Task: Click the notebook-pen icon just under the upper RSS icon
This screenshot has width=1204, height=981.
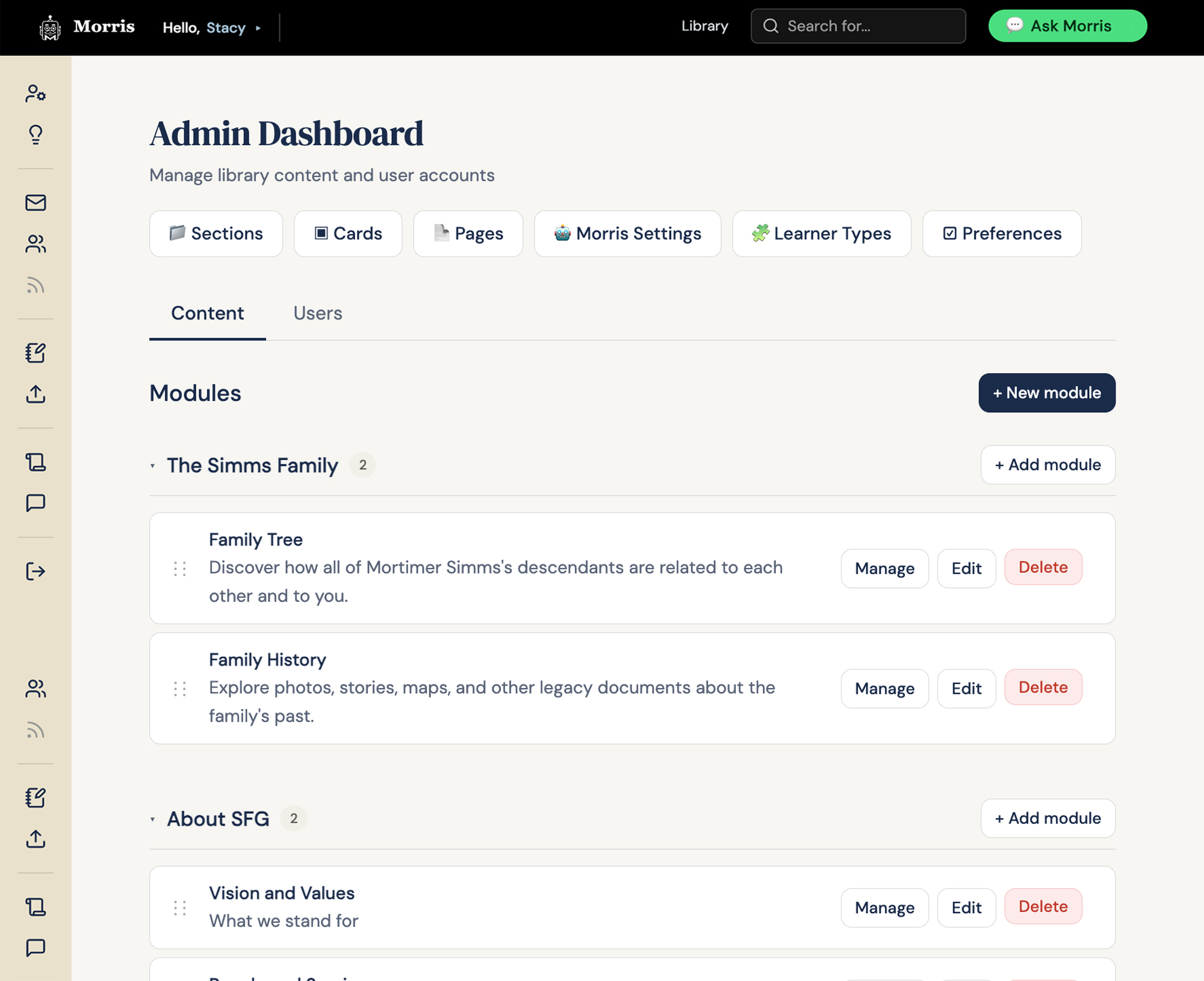Action: [36, 353]
